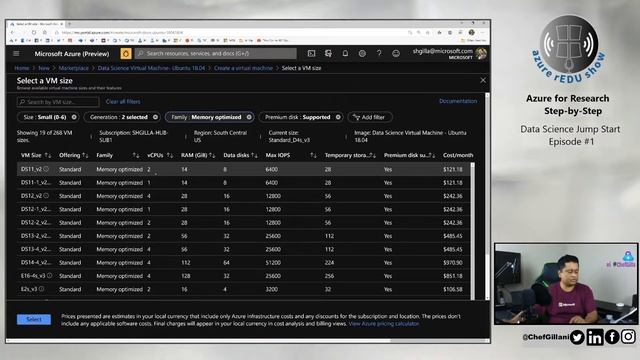The width and height of the screenshot is (640, 360).
Task: Focus the Search resources, services, and docs box
Action: [216, 53]
